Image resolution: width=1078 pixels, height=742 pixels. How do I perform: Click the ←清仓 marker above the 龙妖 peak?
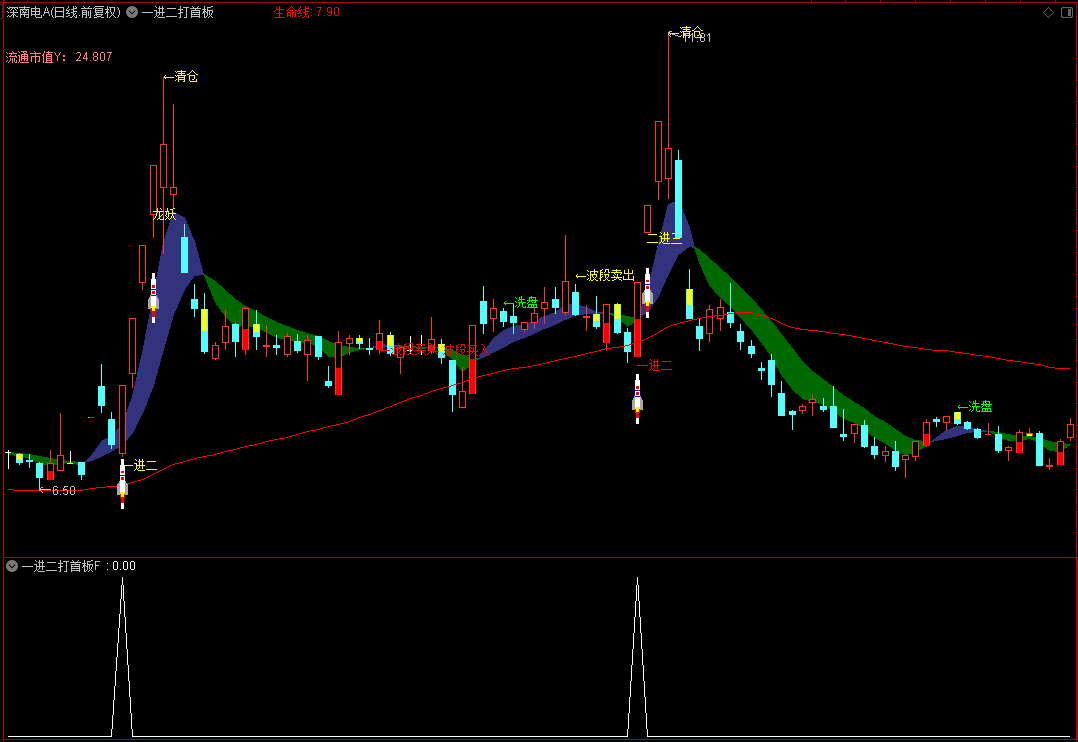[x=181, y=76]
